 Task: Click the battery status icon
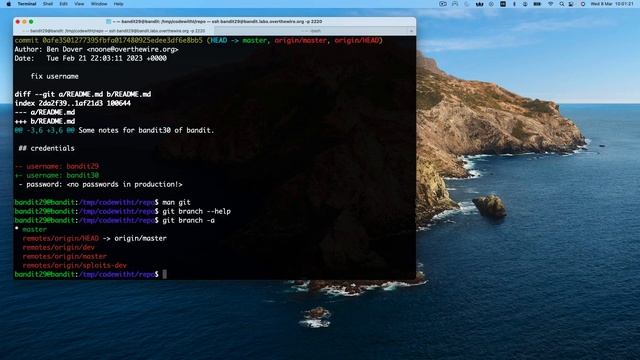[x=537, y=4]
